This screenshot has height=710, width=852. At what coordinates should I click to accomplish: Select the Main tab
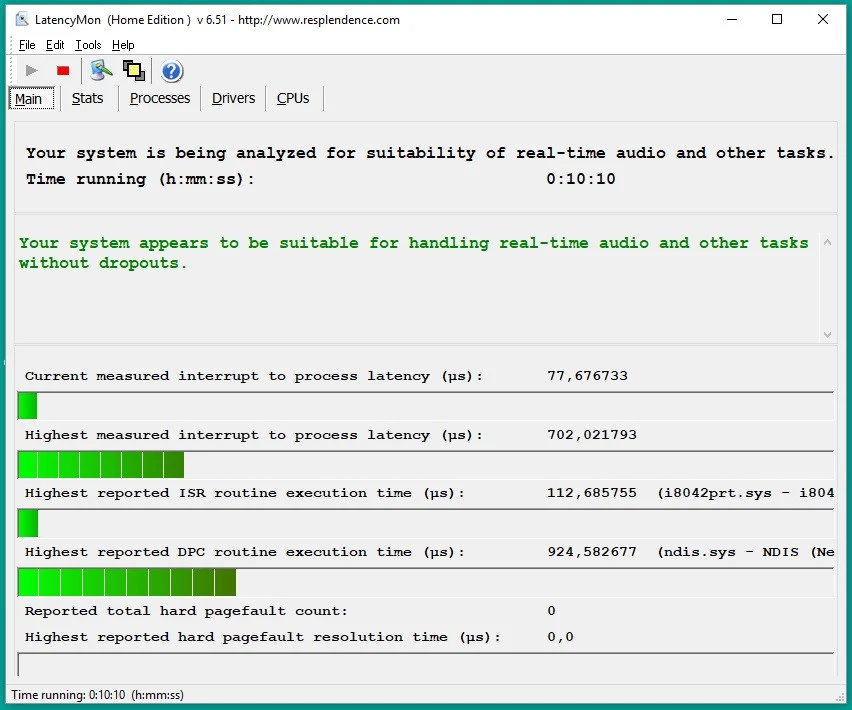point(29,98)
